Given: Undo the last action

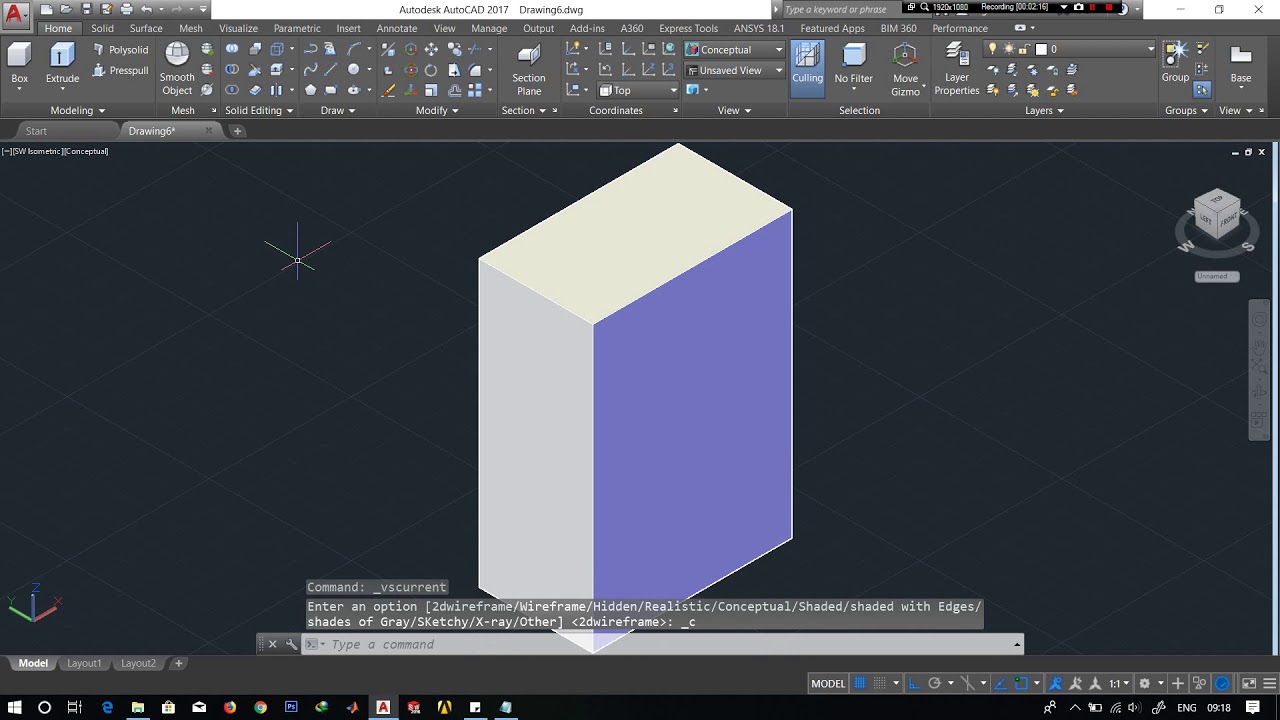Looking at the screenshot, I should click(147, 9).
